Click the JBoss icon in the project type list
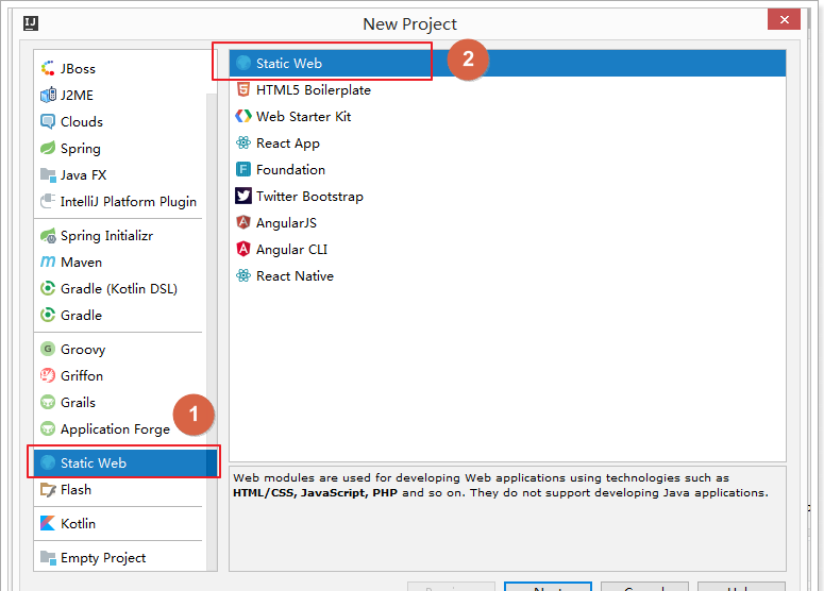The width and height of the screenshot is (824, 591). [x=48, y=68]
